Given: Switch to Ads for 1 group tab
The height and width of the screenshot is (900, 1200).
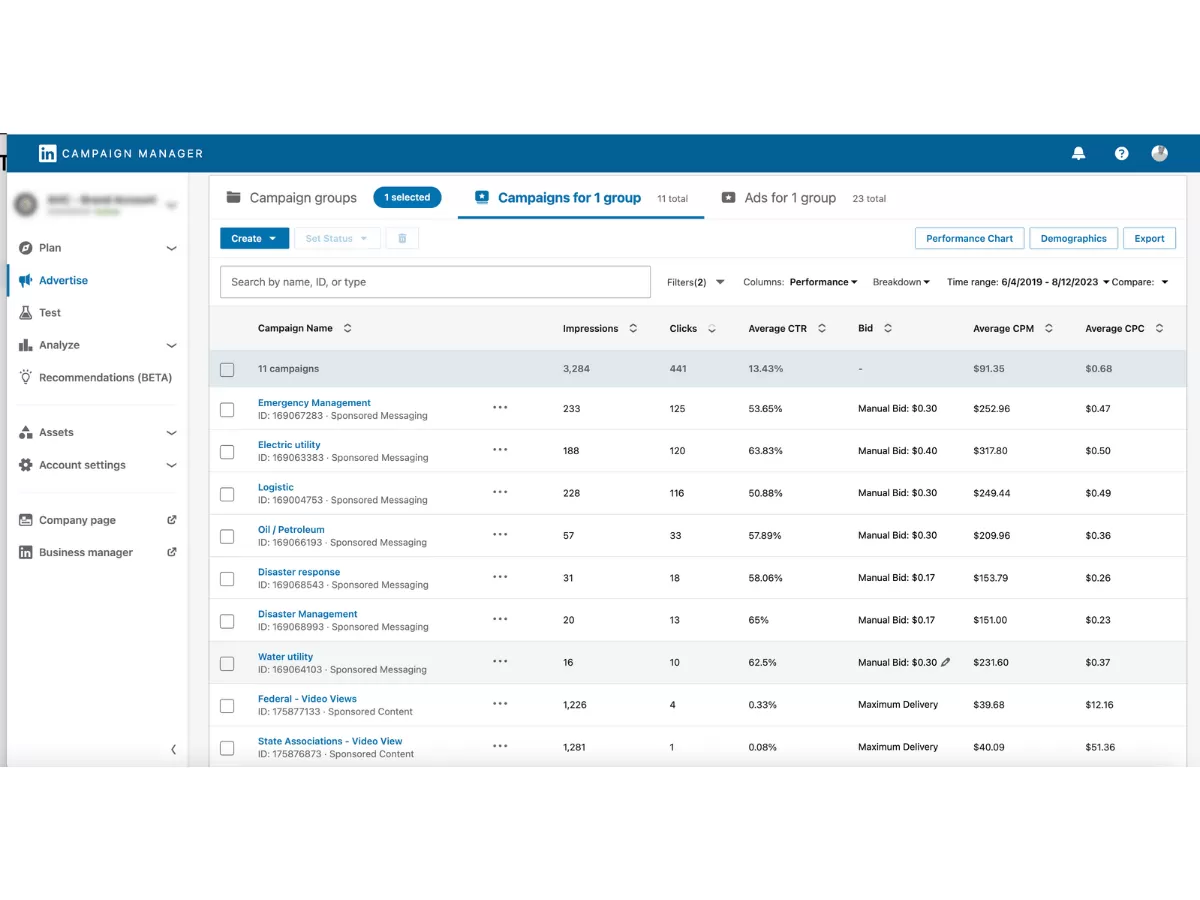Looking at the screenshot, I should pyautogui.click(x=789, y=198).
